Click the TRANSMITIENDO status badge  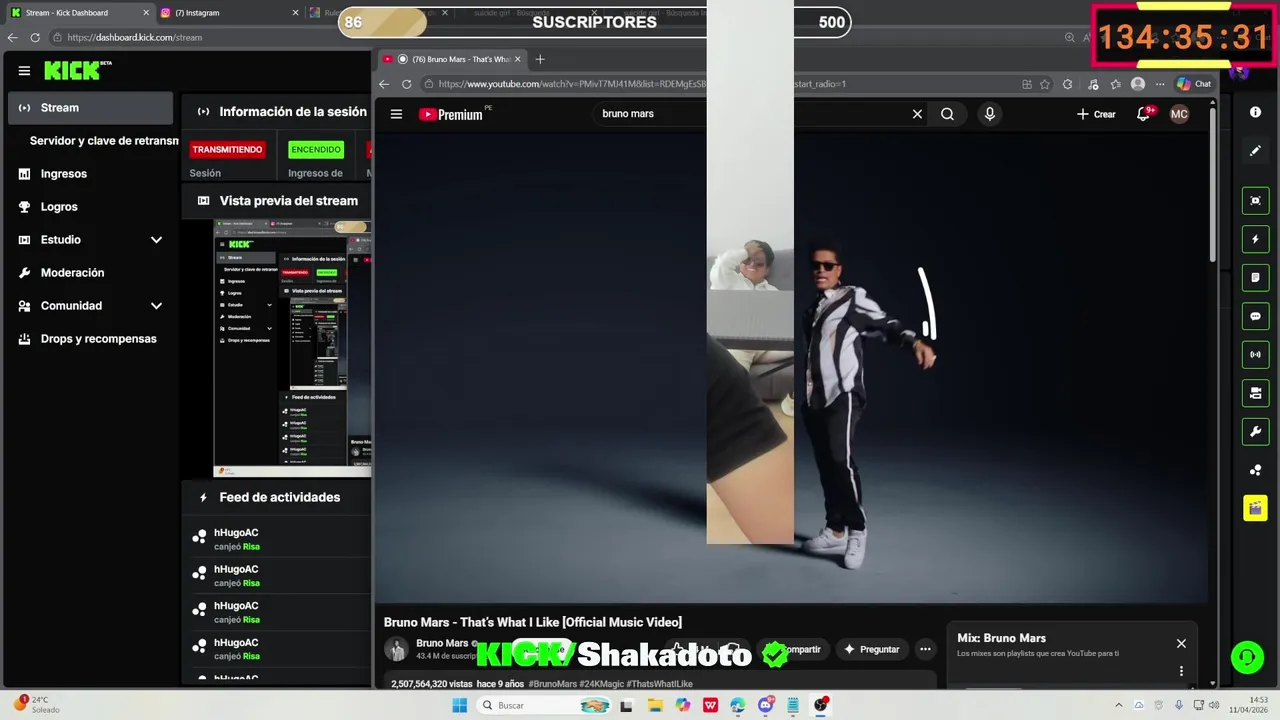point(227,150)
